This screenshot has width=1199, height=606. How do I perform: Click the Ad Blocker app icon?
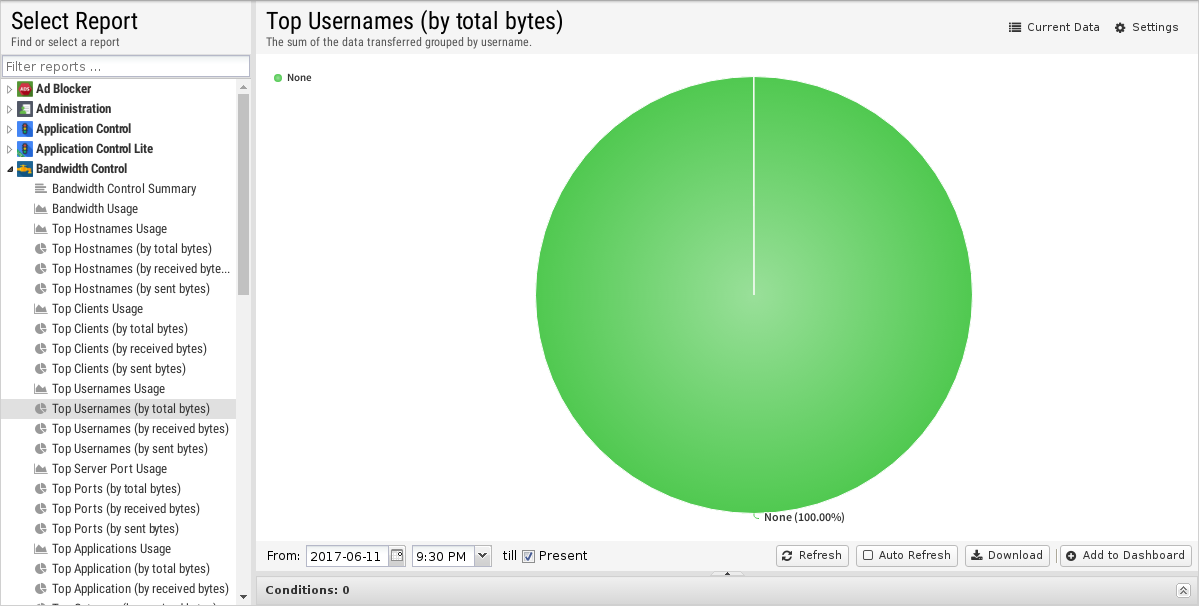(x=25, y=89)
